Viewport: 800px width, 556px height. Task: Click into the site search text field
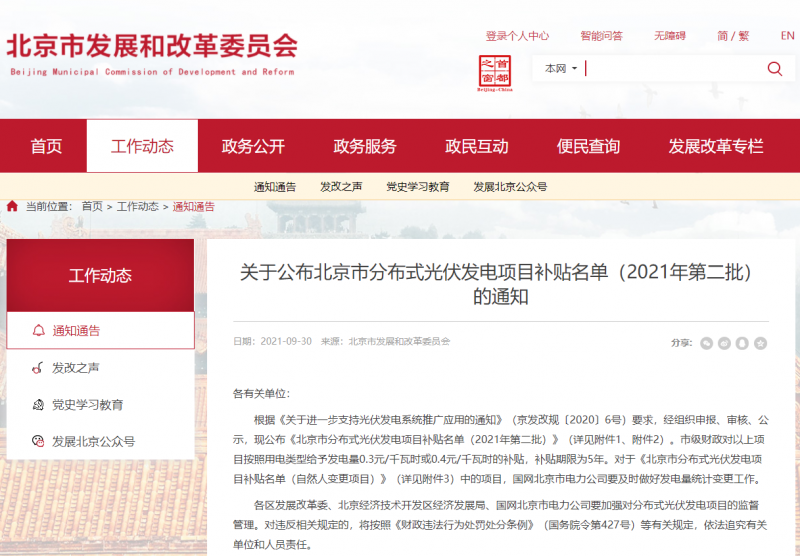(672, 69)
